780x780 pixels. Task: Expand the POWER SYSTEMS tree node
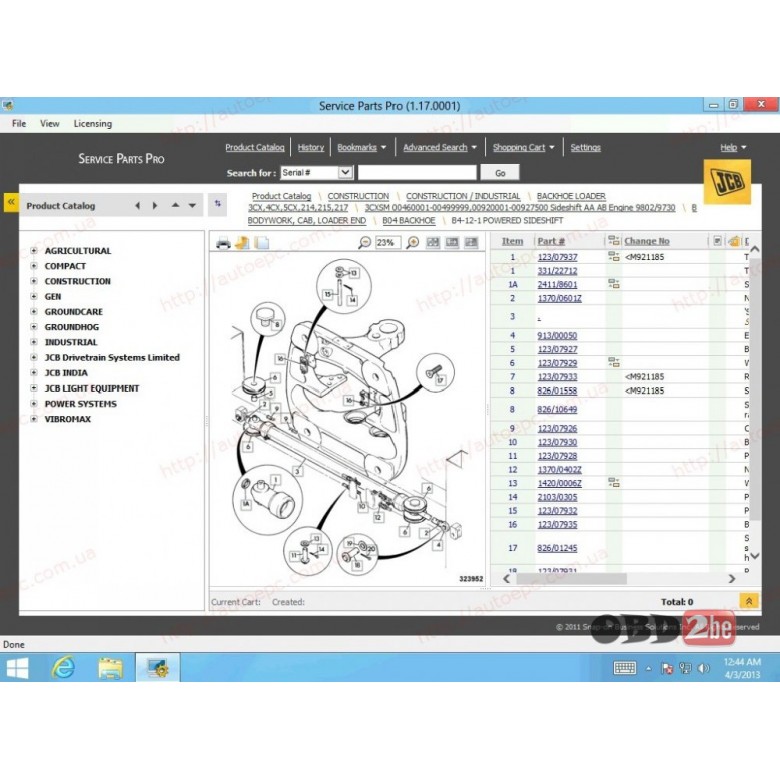(x=34, y=404)
